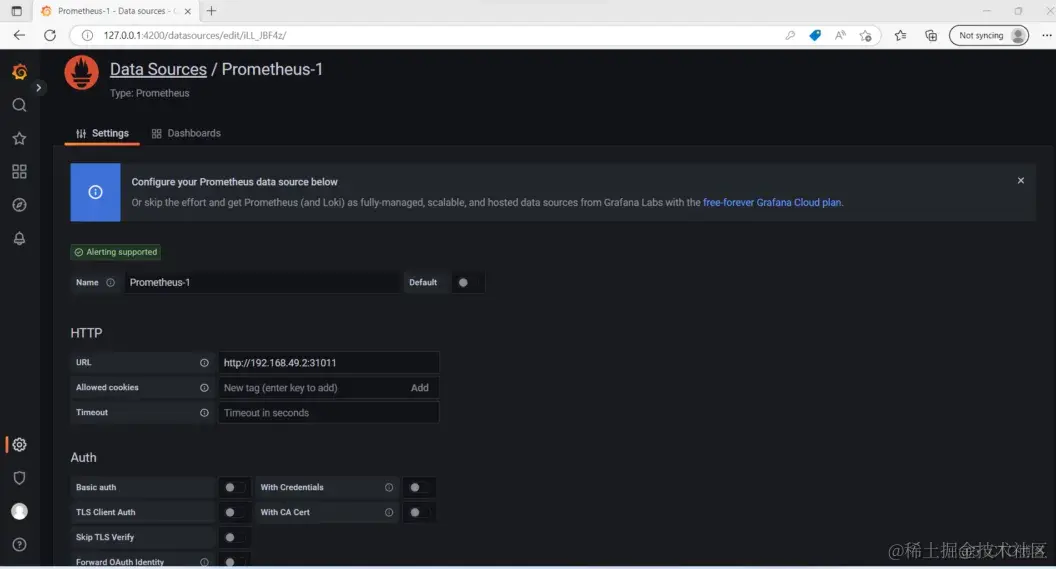Open the Dashboards grid icon in sidebar
The width and height of the screenshot is (1056, 569).
click(20, 172)
